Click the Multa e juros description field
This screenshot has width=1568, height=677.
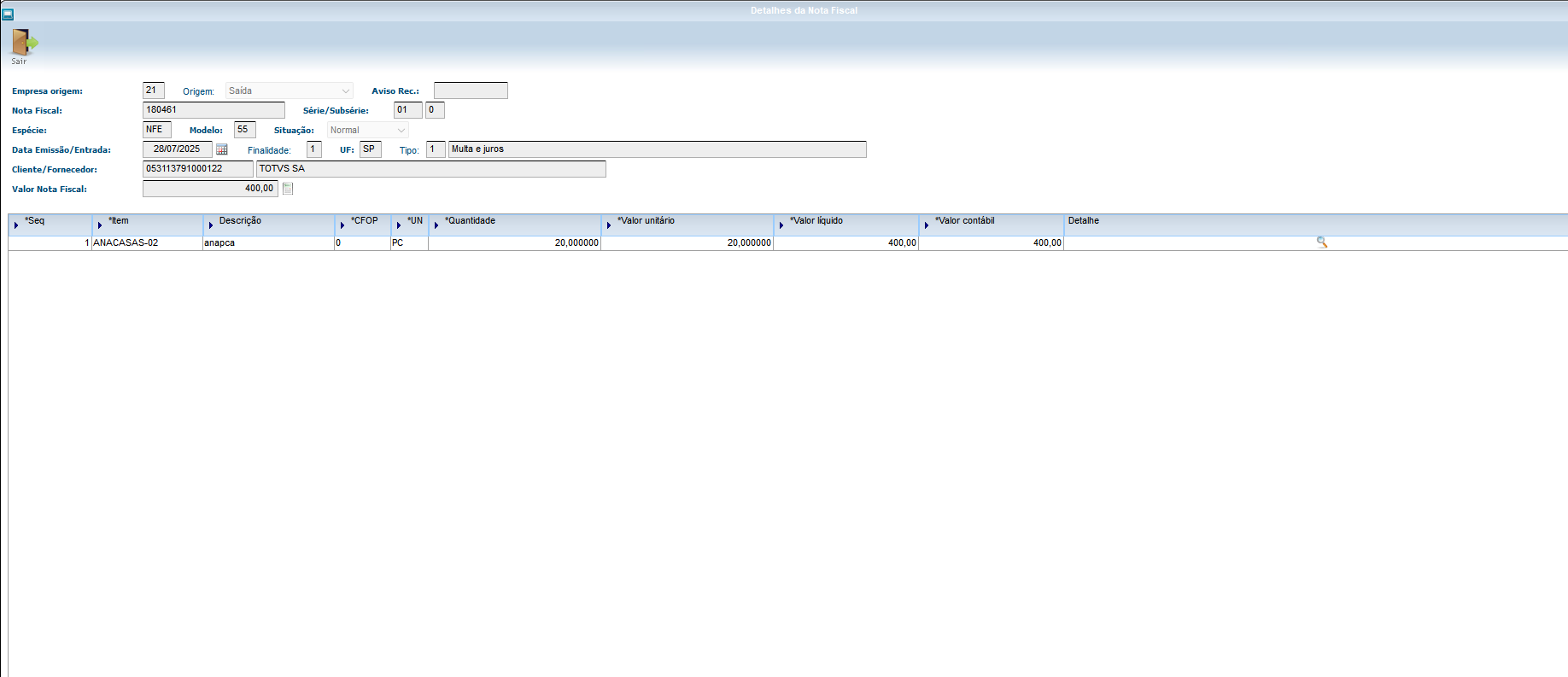(x=658, y=149)
